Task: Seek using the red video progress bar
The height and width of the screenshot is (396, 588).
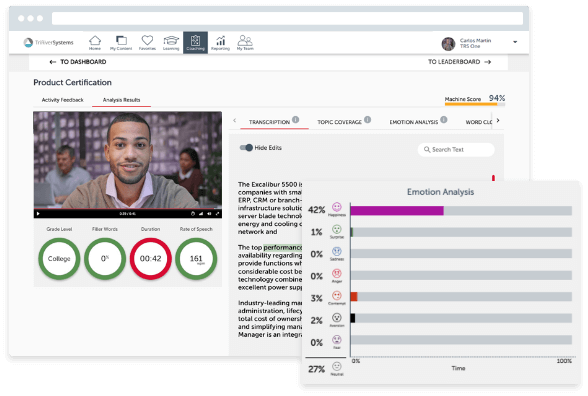Action: (128, 208)
